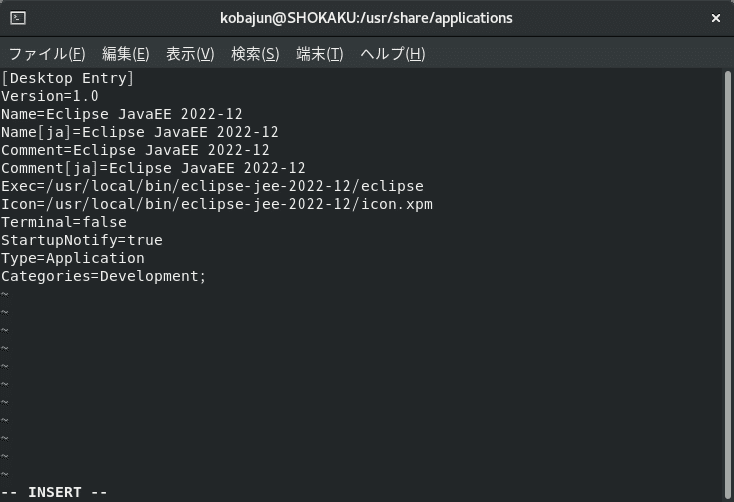Screen dimensions: 734x502
Task: Click the terminal icon in title bar
Action: coord(18,18)
